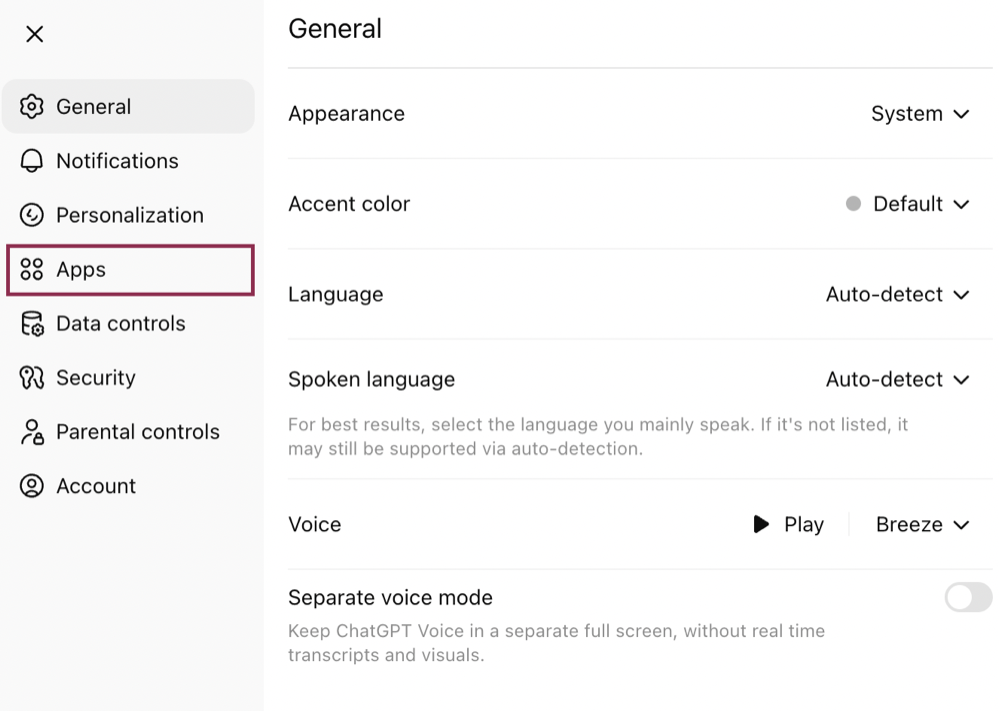999x711 pixels.
Task: Click the Data controls database icon
Action: 32,324
